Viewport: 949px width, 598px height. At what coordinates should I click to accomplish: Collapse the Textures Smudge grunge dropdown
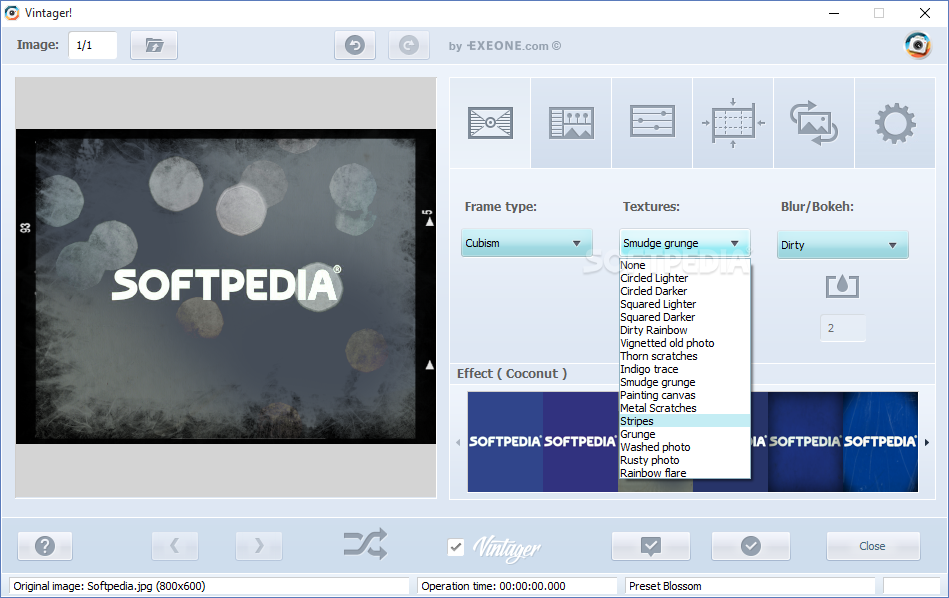point(685,243)
